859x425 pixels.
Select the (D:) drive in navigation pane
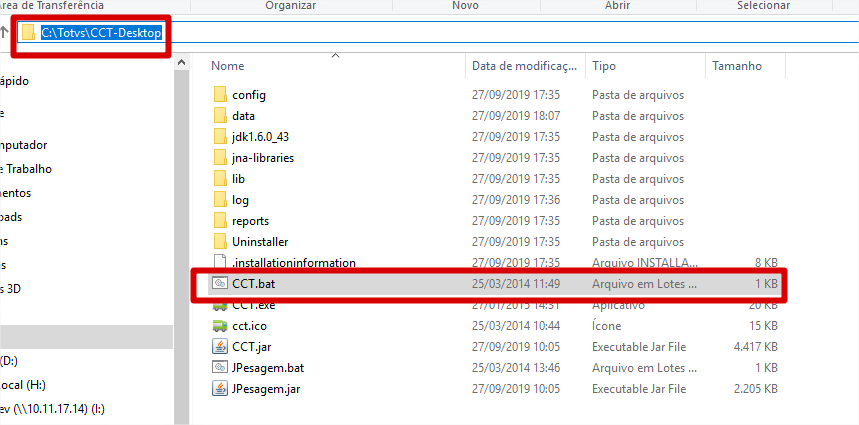[x=9, y=360]
